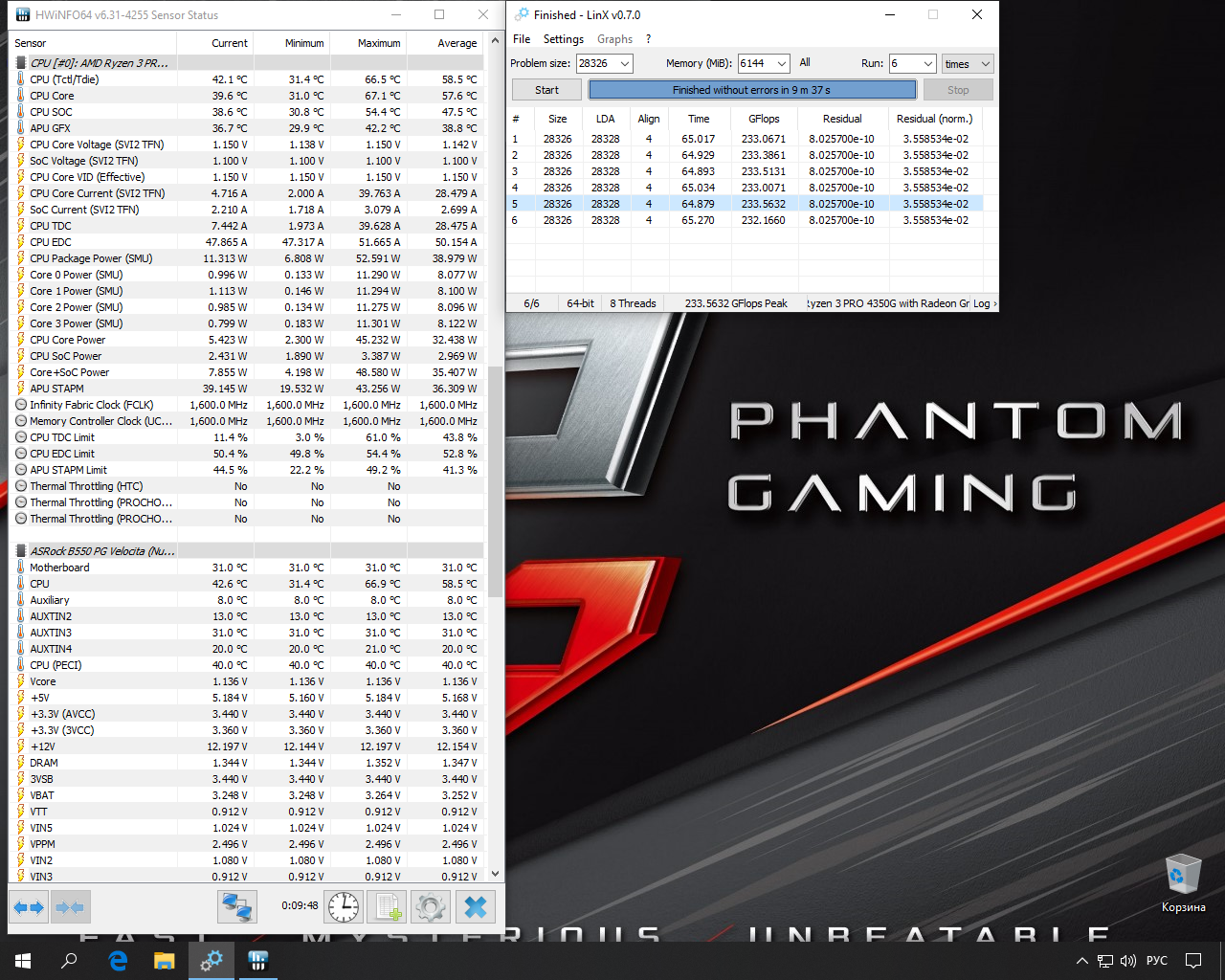Open the volume speaker icon in tray
1225x980 pixels.
click(1128, 961)
